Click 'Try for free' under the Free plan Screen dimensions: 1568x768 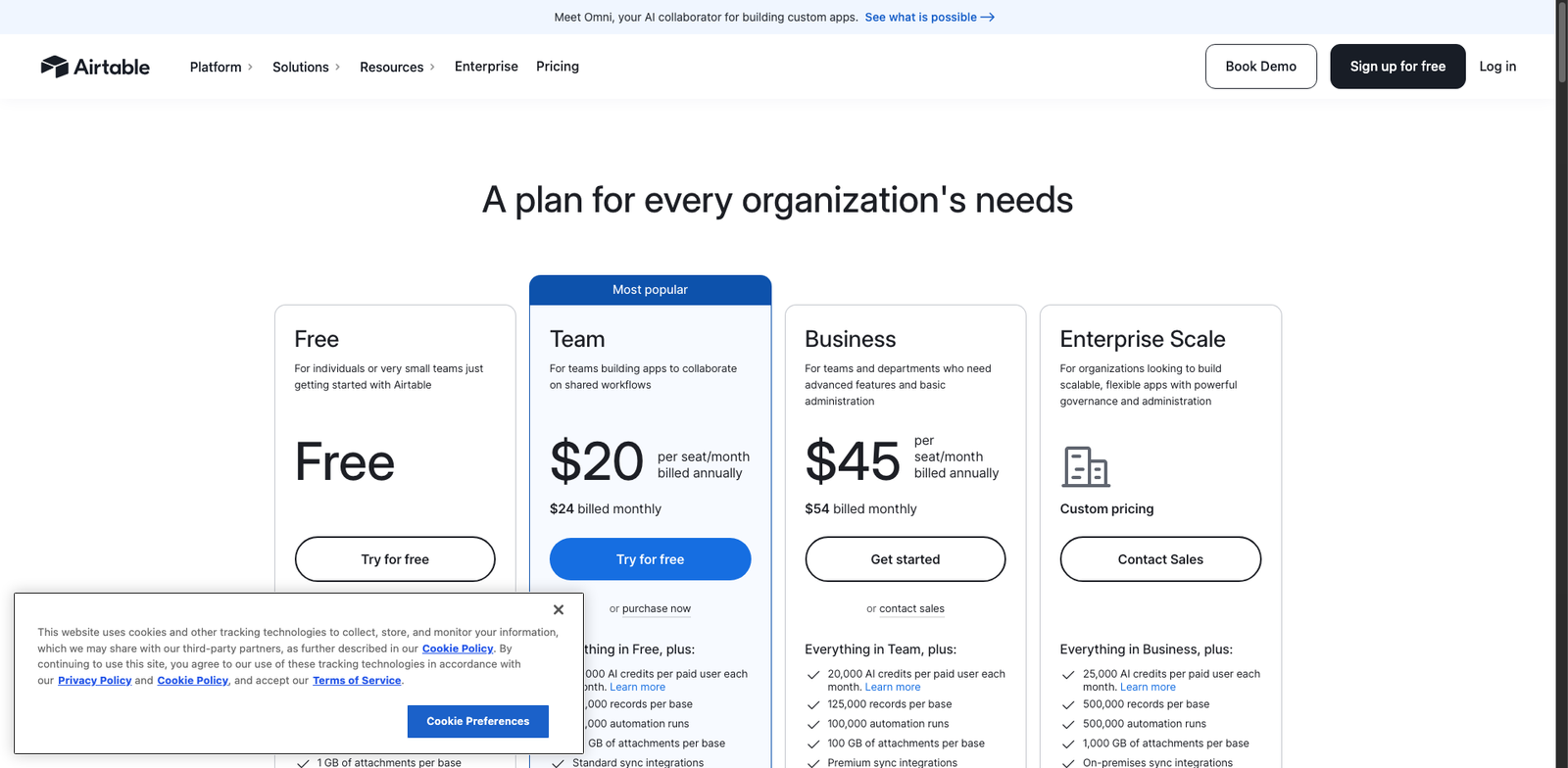point(395,559)
